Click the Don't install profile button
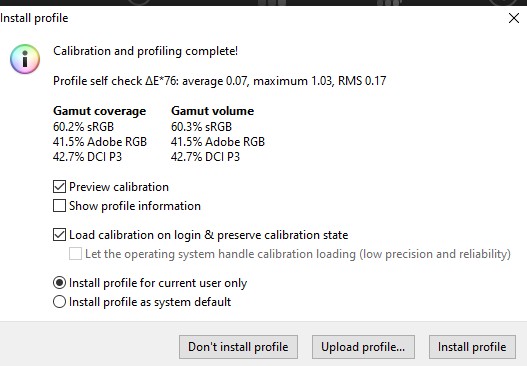 (238, 347)
